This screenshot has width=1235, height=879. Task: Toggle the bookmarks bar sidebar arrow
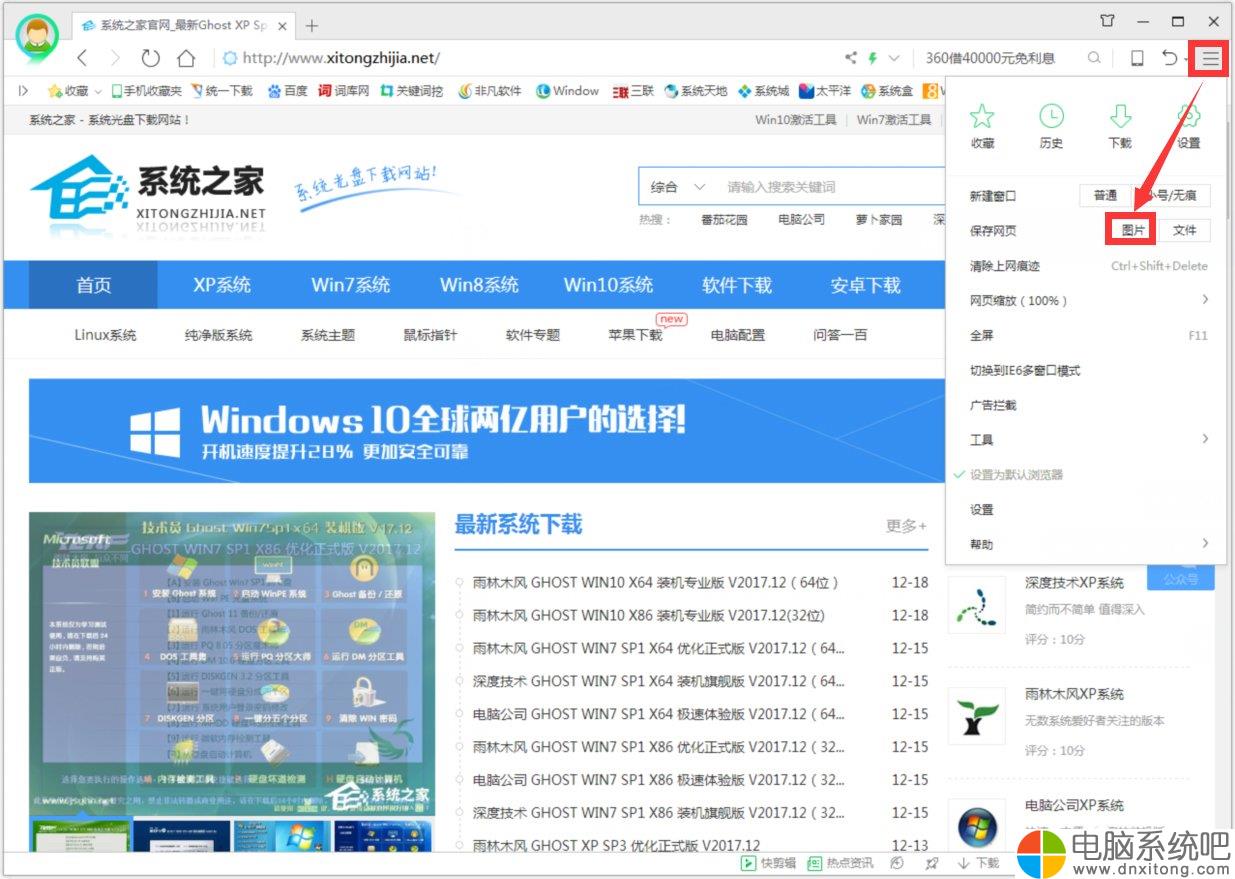(24, 91)
